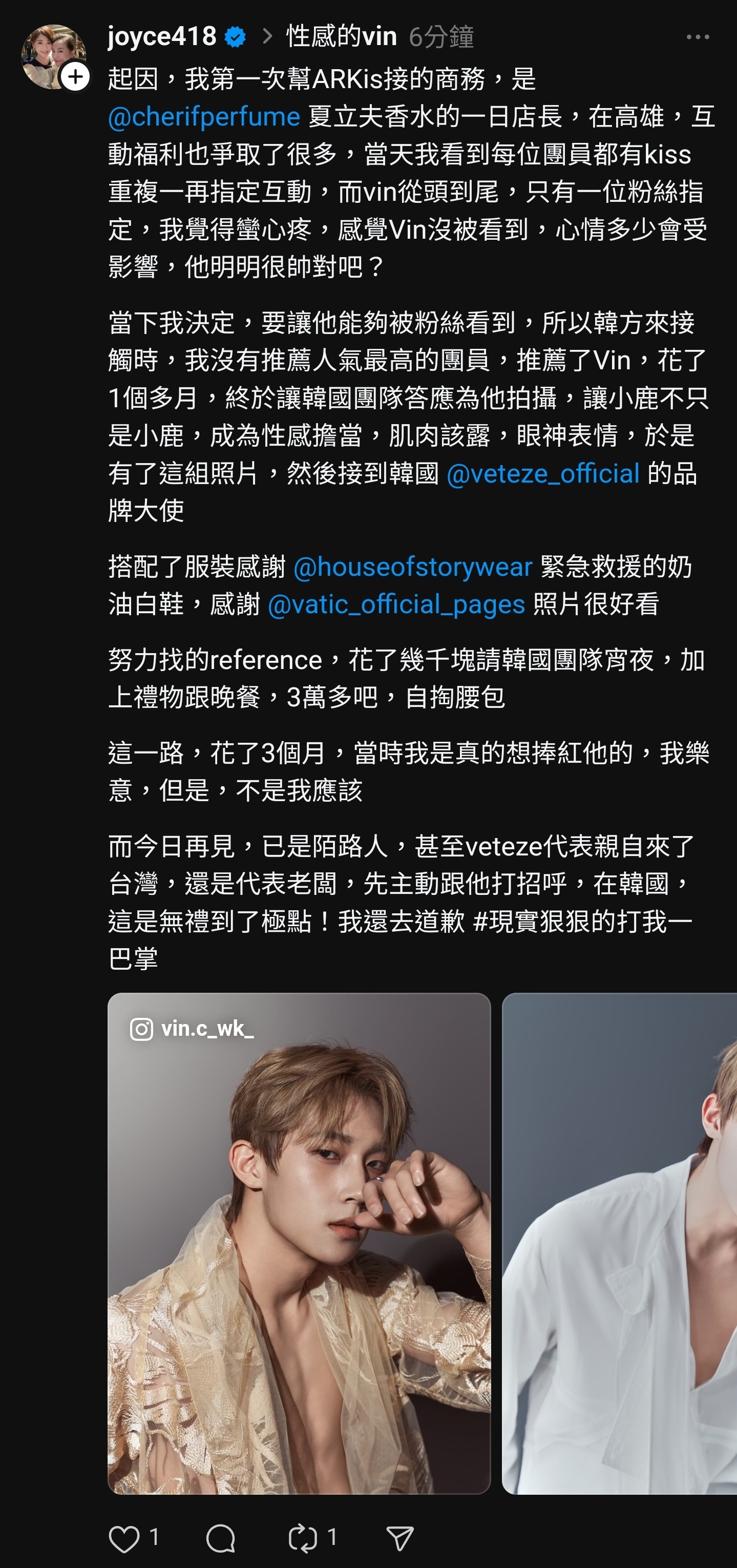Viewport: 737px width, 1568px height.
Task: Tap the joyce418 username
Action: click(x=162, y=36)
